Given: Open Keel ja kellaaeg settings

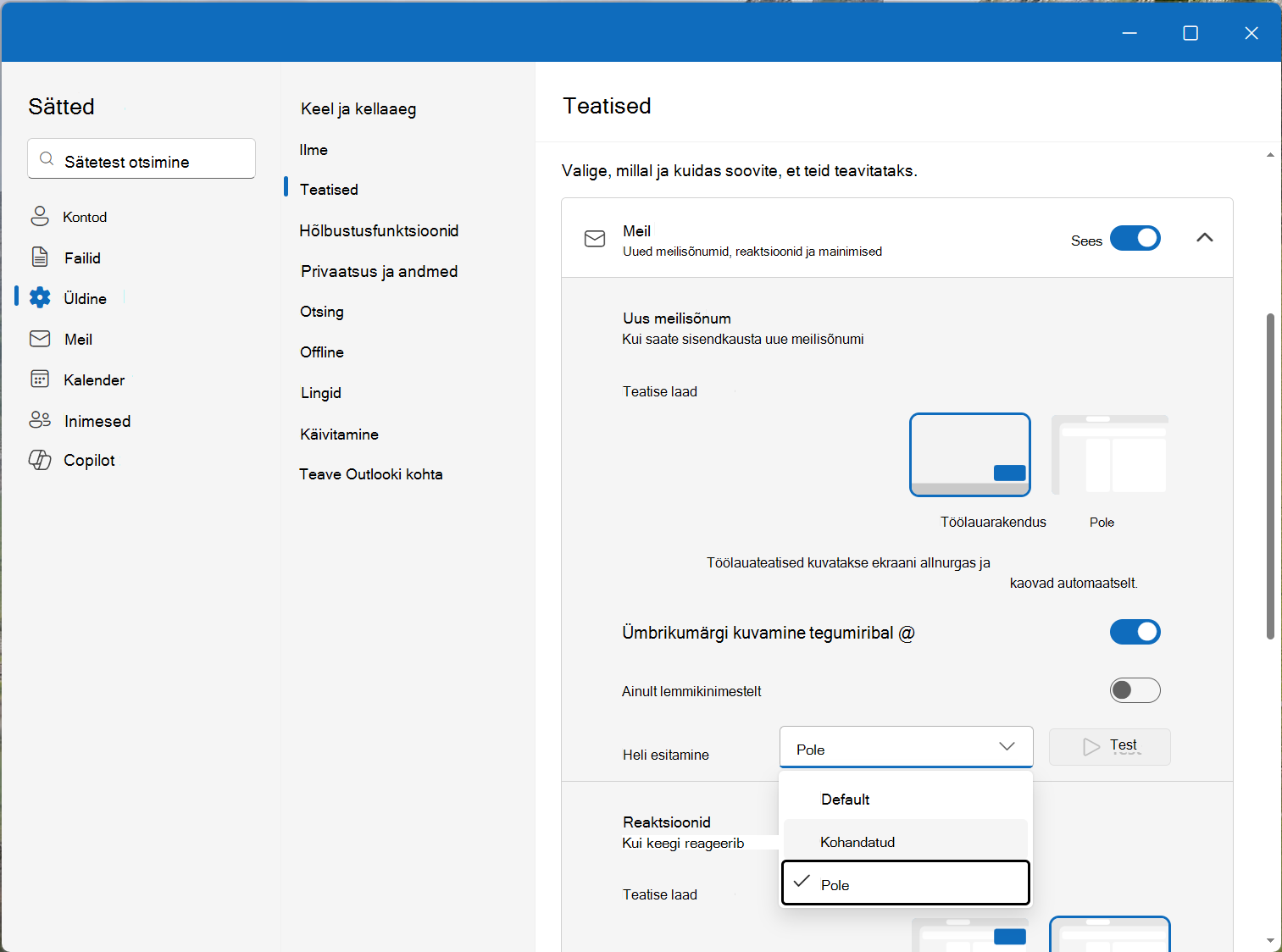Looking at the screenshot, I should coord(358,108).
